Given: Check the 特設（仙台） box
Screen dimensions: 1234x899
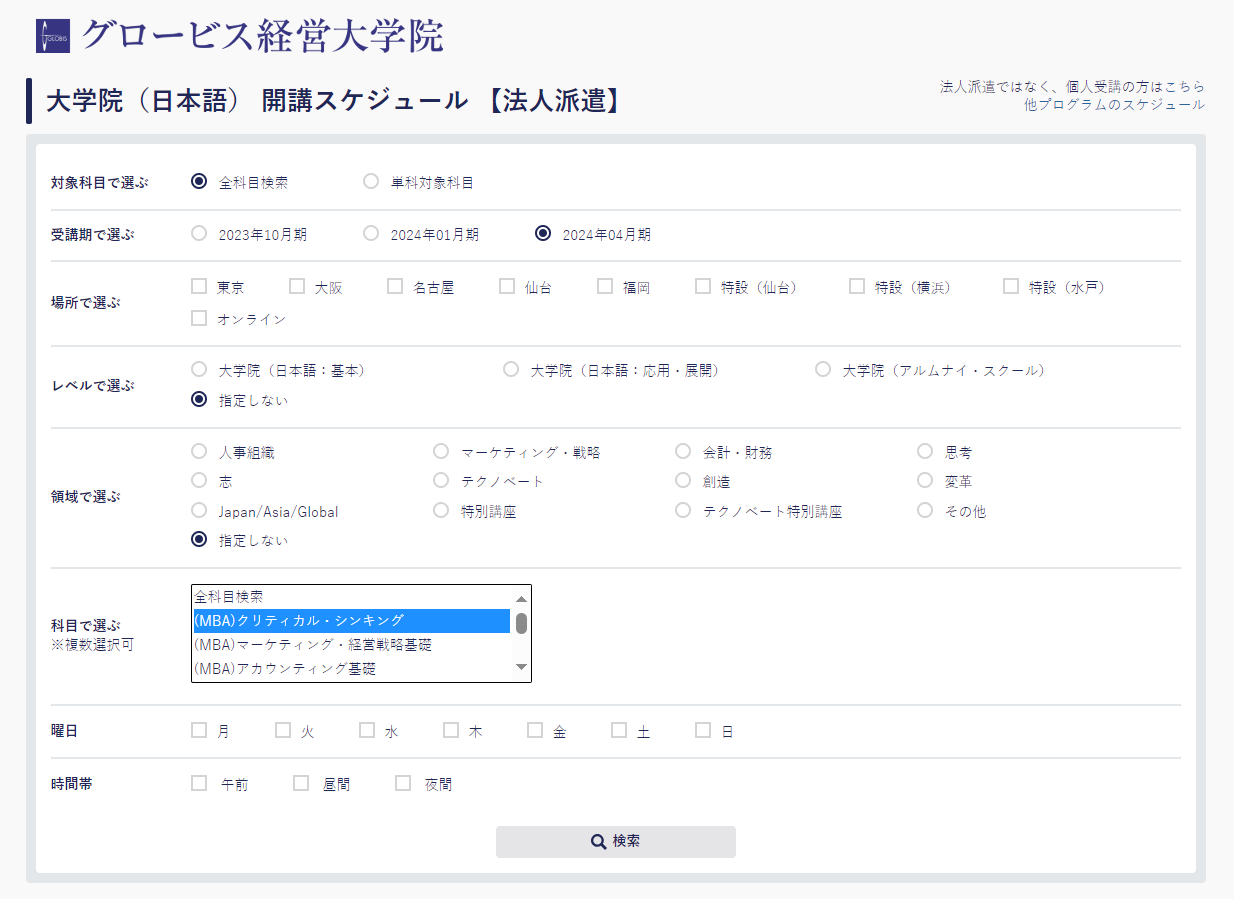Looking at the screenshot, I should pos(703,286).
